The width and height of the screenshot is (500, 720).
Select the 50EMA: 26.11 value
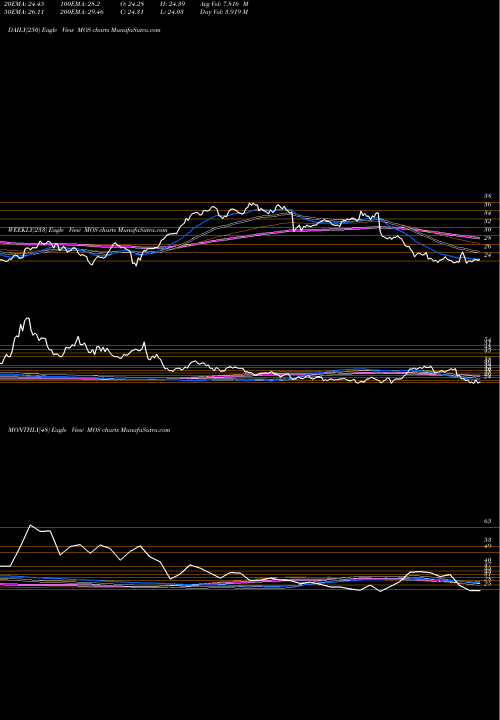[26, 12]
